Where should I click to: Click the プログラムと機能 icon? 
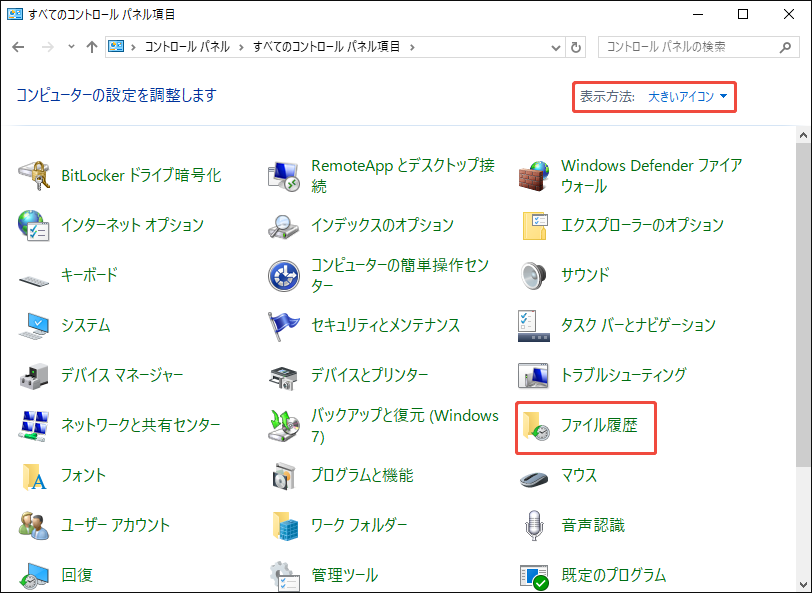284,476
